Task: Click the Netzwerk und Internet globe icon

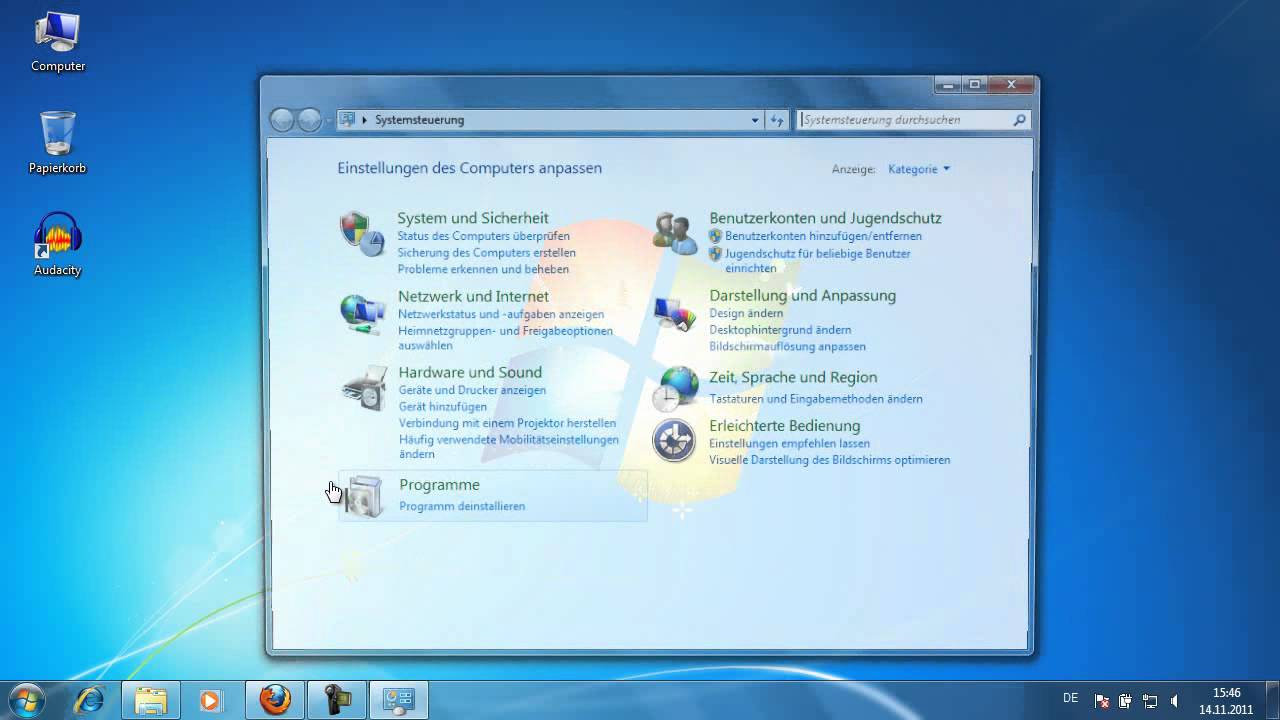Action: pos(362,313)
